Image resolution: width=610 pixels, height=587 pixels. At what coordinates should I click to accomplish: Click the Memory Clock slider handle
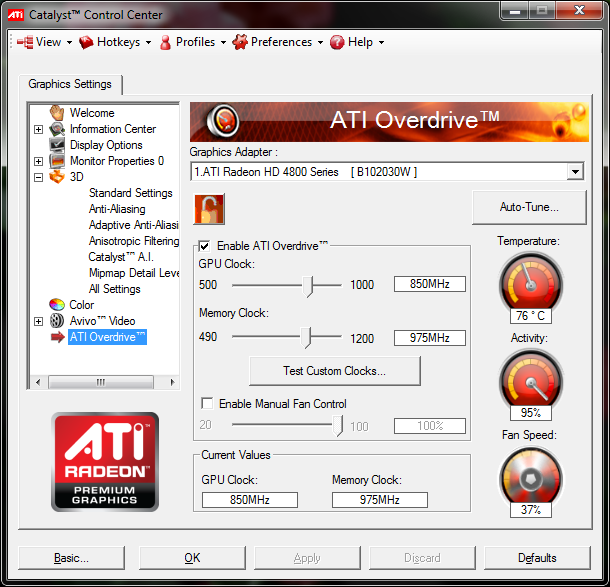(306, 337)
